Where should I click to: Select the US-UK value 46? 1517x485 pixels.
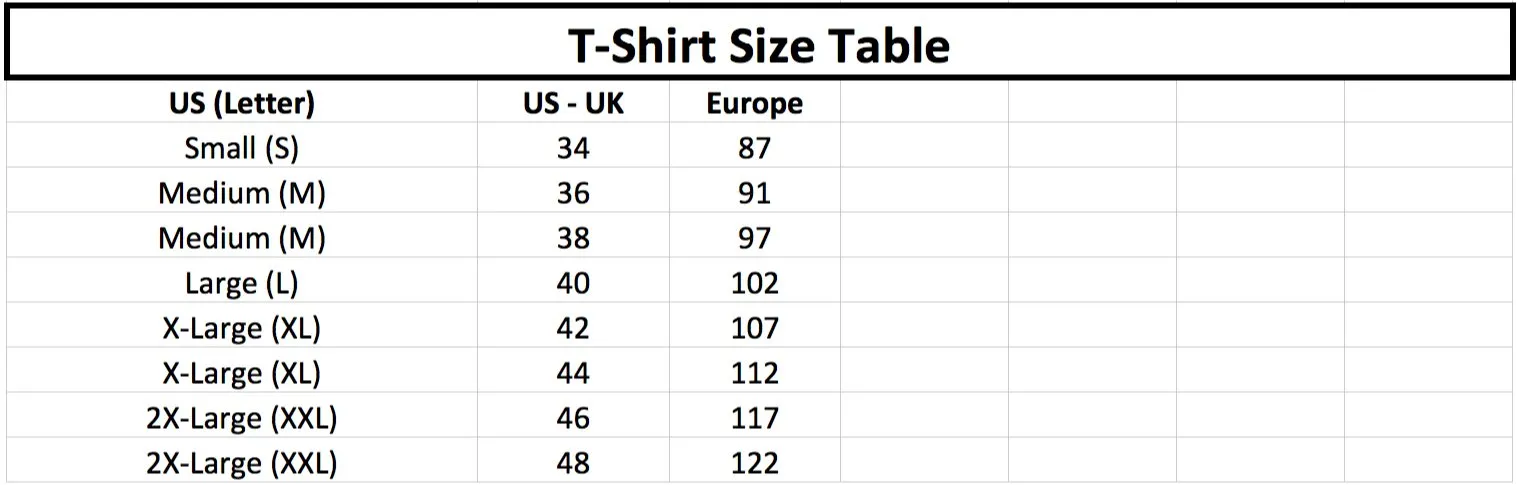click(573, 417)
